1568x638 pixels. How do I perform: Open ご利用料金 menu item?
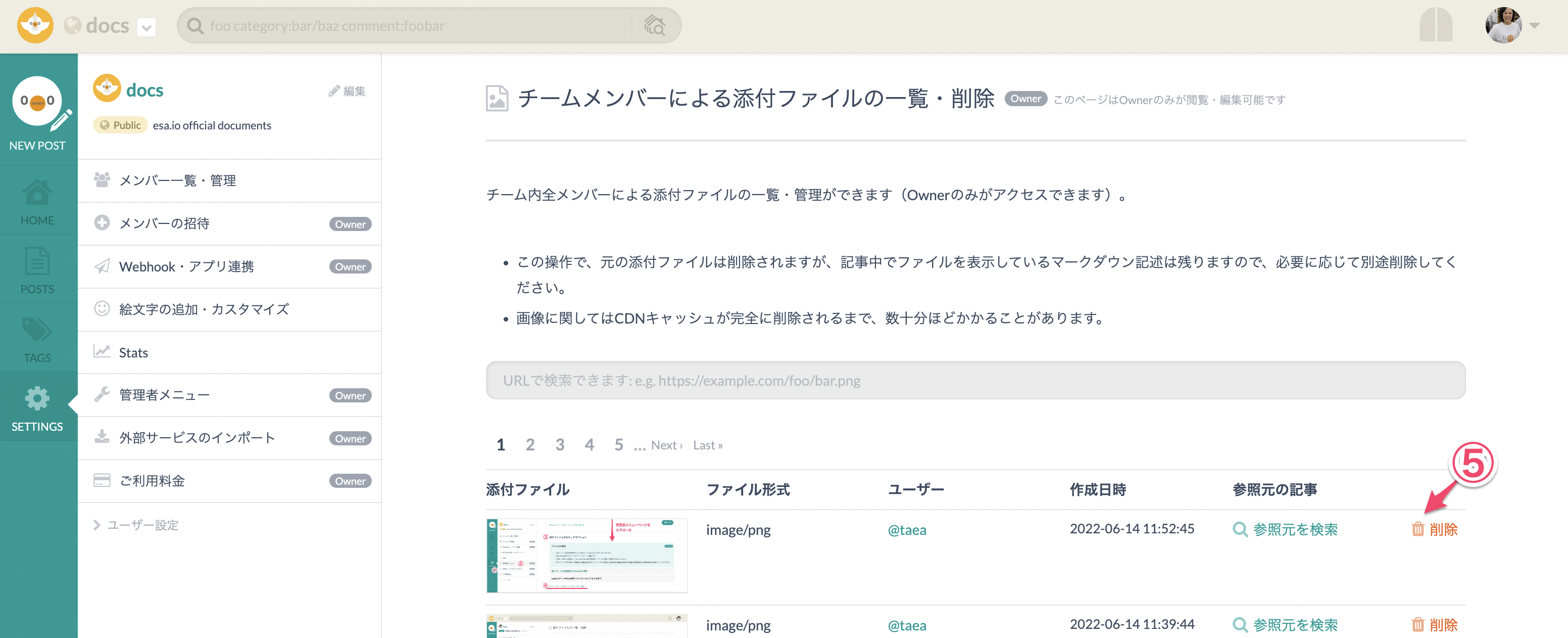pos(229,481)
